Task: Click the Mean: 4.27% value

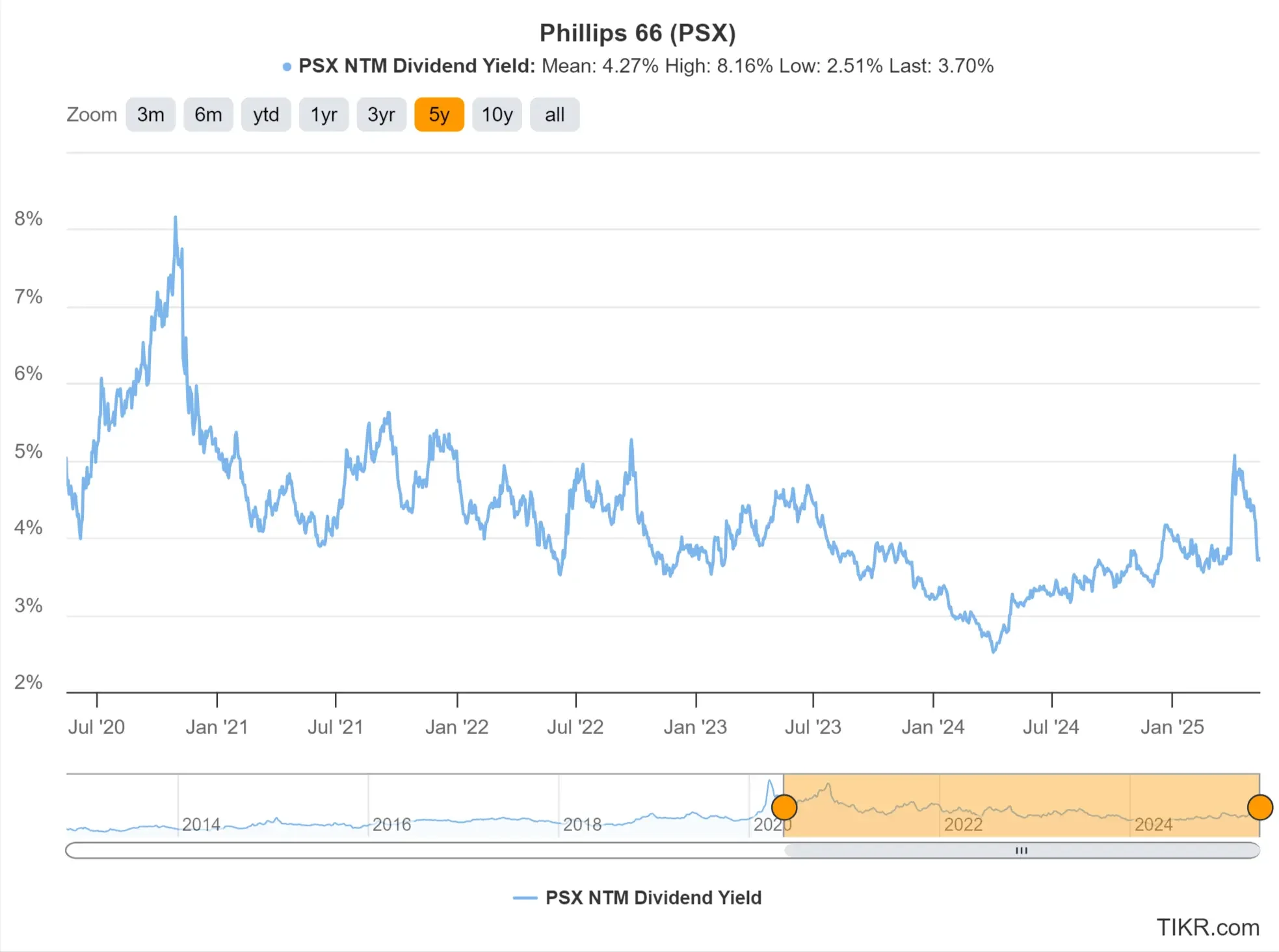Action: [x=600, y=66]
